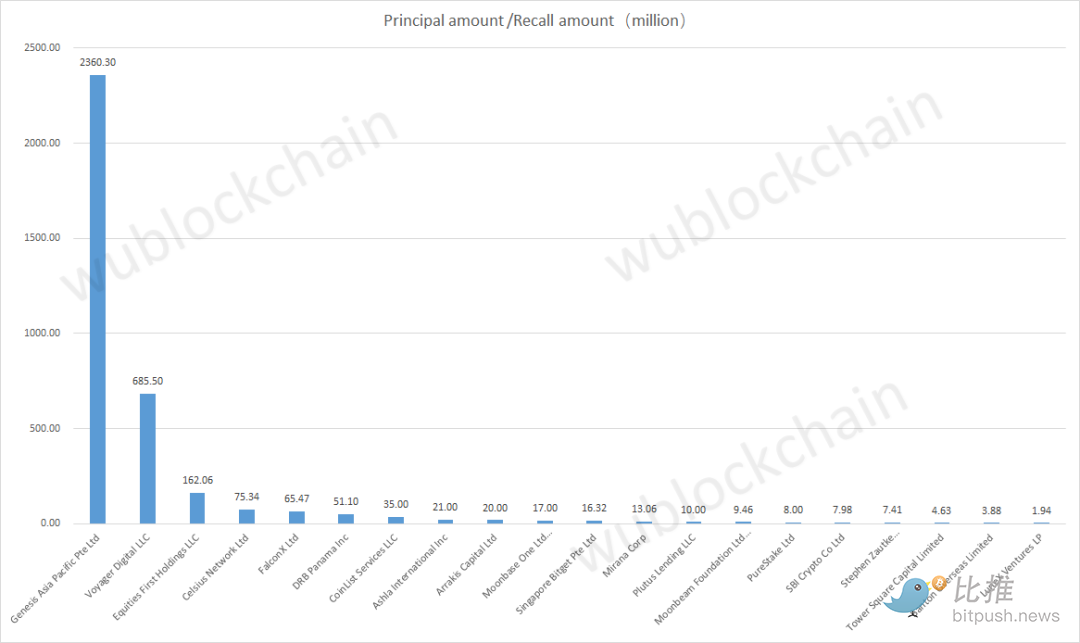Click the 2360.30 data label
Image resolution: width=1080 pixels, height=643 pixels.
click(x=98, y=62)
